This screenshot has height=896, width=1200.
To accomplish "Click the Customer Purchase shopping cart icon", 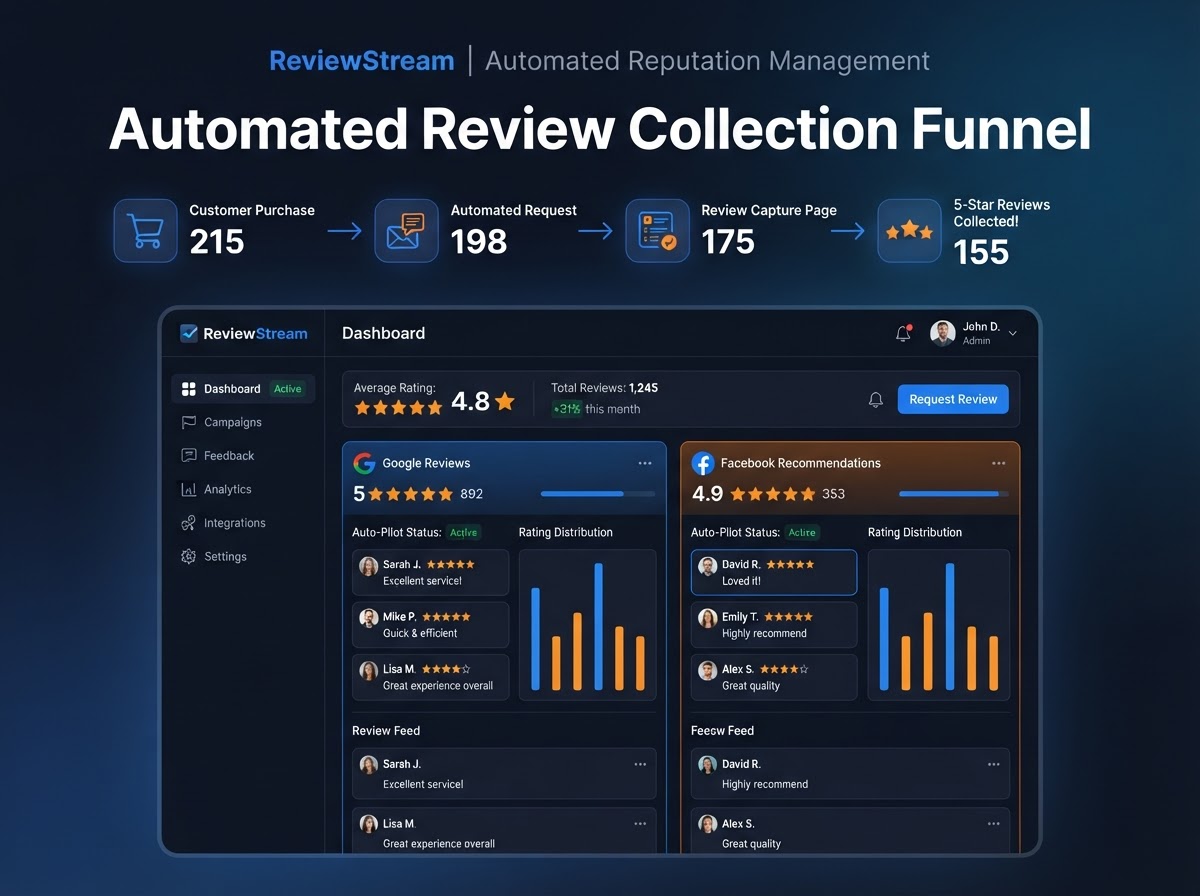I will click(145, 230).
